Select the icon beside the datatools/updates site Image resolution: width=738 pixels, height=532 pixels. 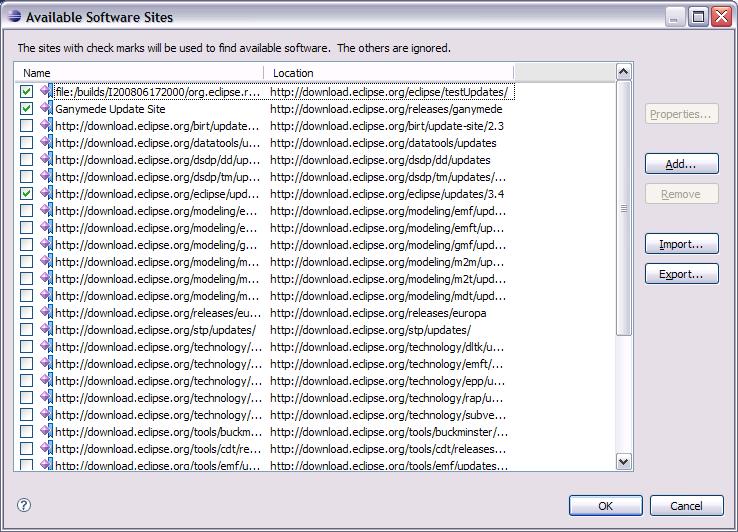click(47, 142)
